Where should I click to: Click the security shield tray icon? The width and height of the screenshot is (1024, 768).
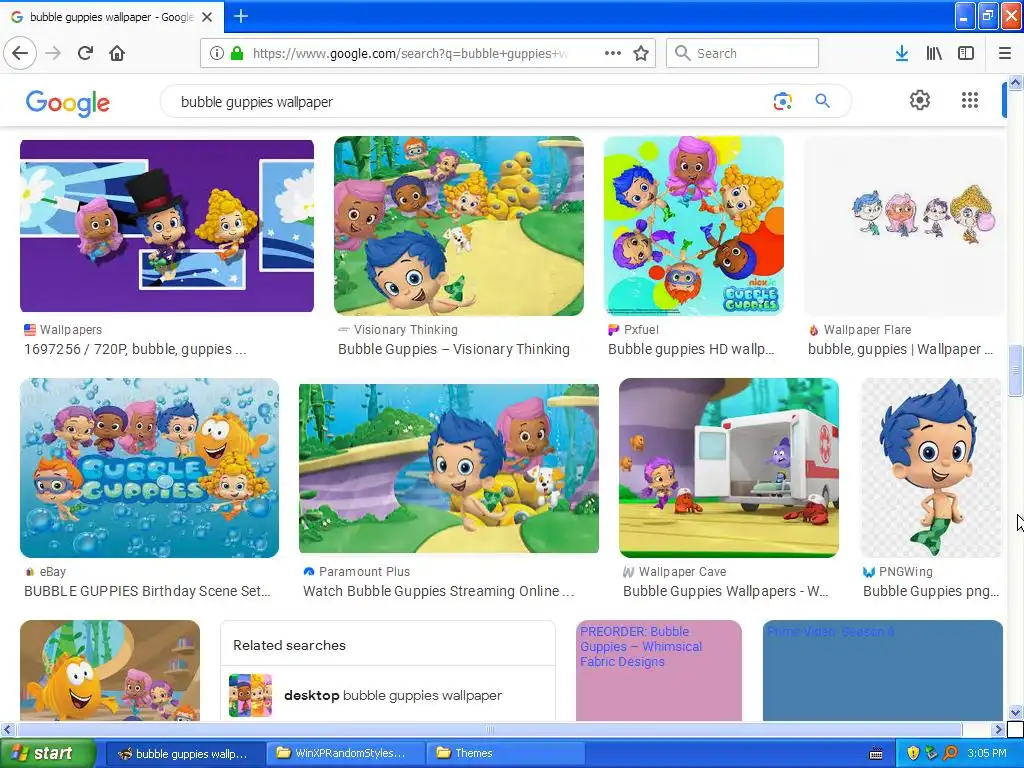pyautogui.click(x=912, y=753)
